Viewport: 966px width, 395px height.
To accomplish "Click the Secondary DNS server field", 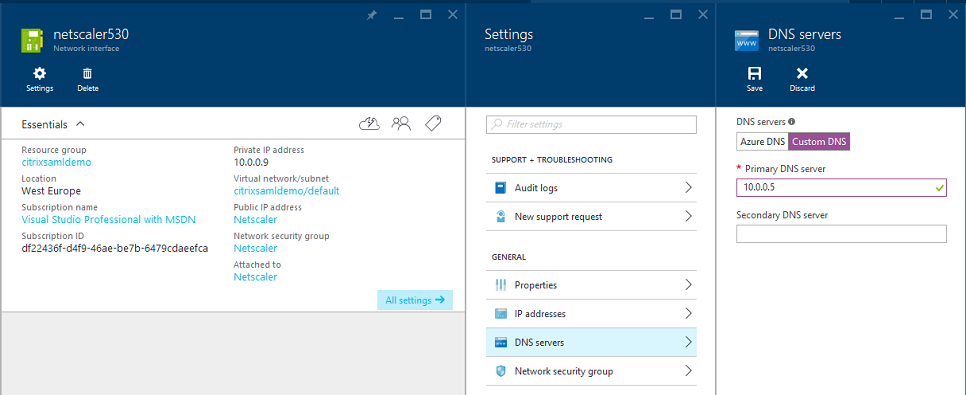I will [841, 234].
